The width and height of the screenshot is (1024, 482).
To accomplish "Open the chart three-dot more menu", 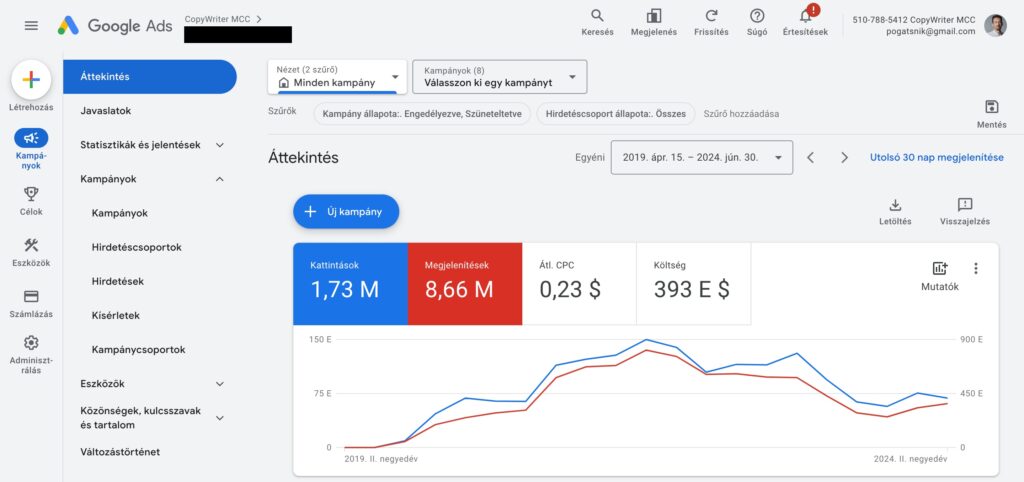I will tap(976, 268).
